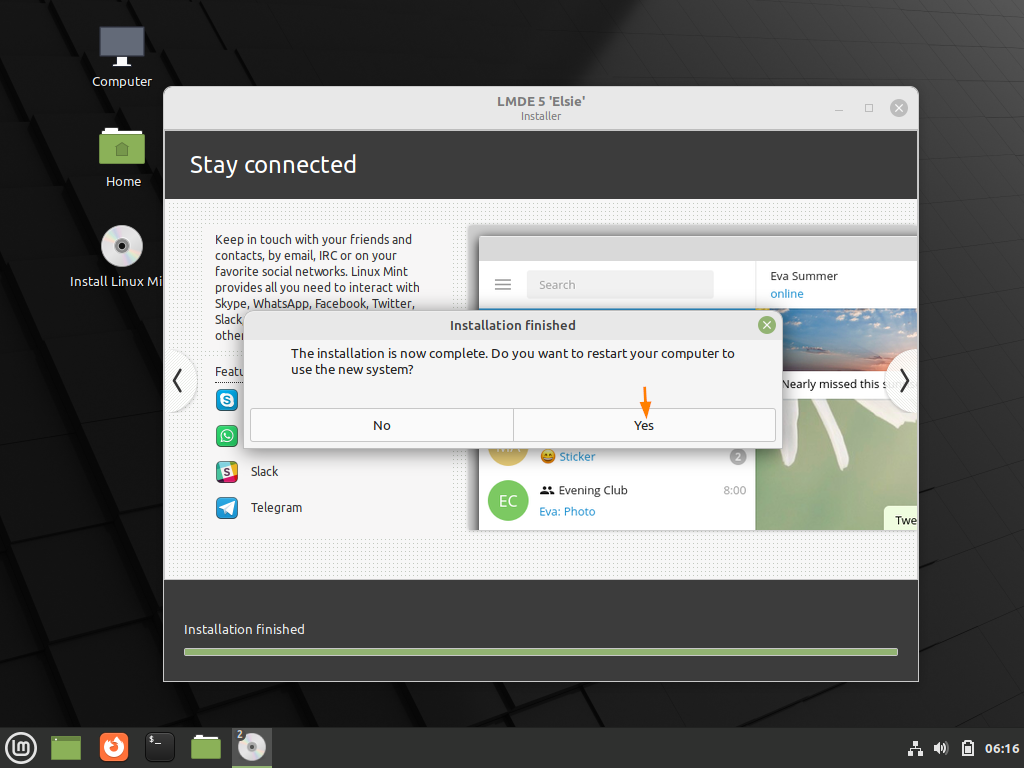
Task: Click the Eva: Photo text
Action: (567, 511)
